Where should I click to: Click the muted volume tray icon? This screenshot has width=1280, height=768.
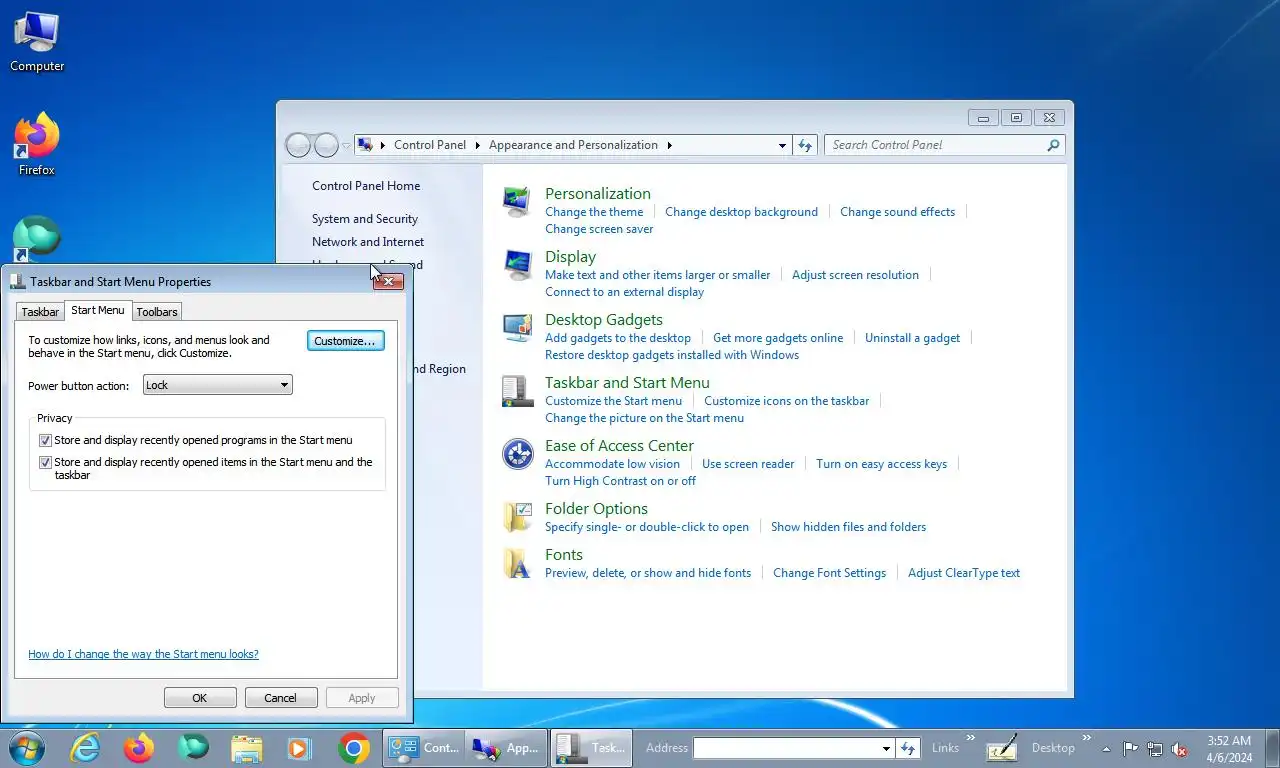point(1179,748)
